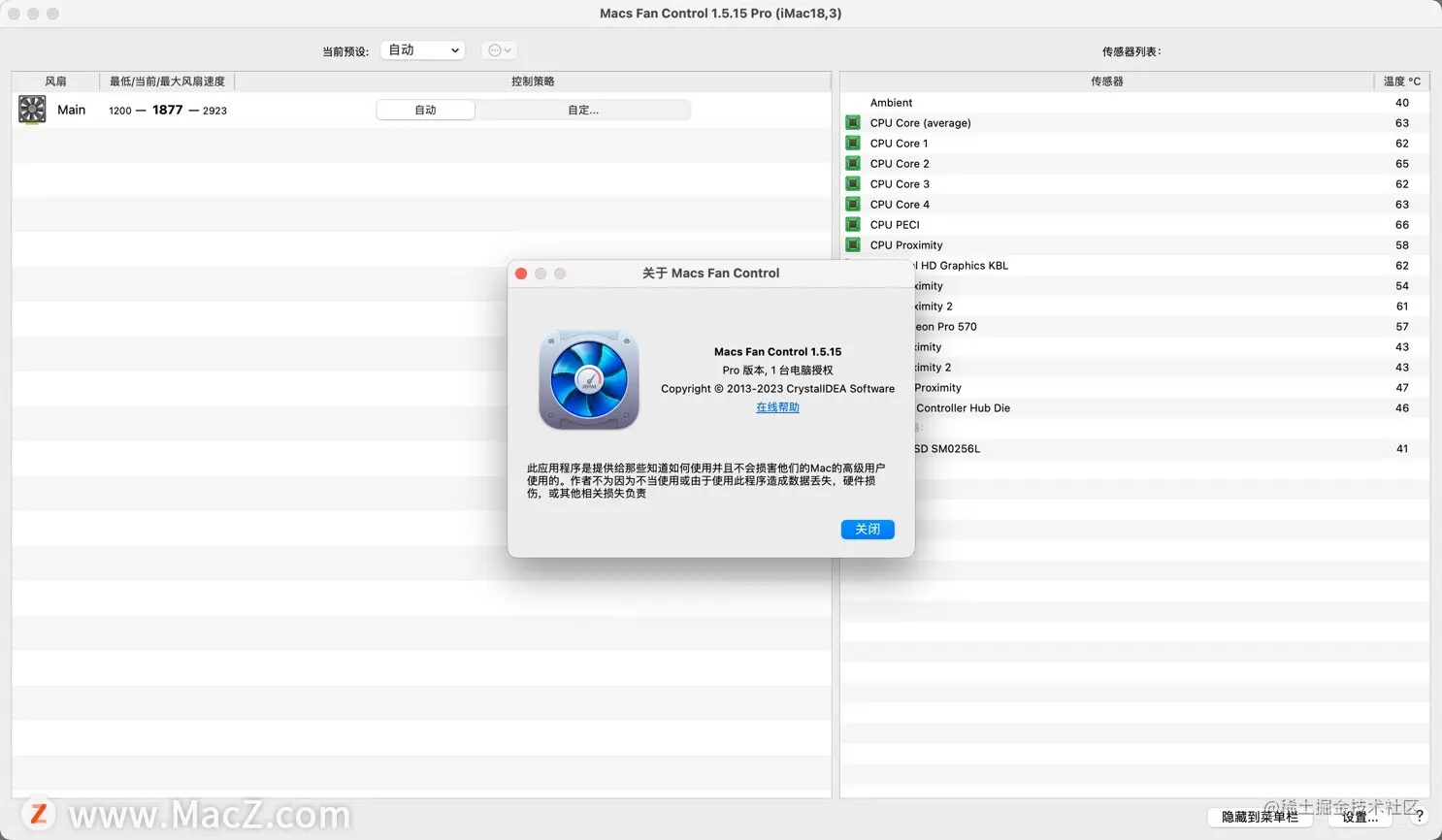This screenshot has height=840, width=1442.
Task: Click the 传感器列表 label
Action: (1131, 51)
